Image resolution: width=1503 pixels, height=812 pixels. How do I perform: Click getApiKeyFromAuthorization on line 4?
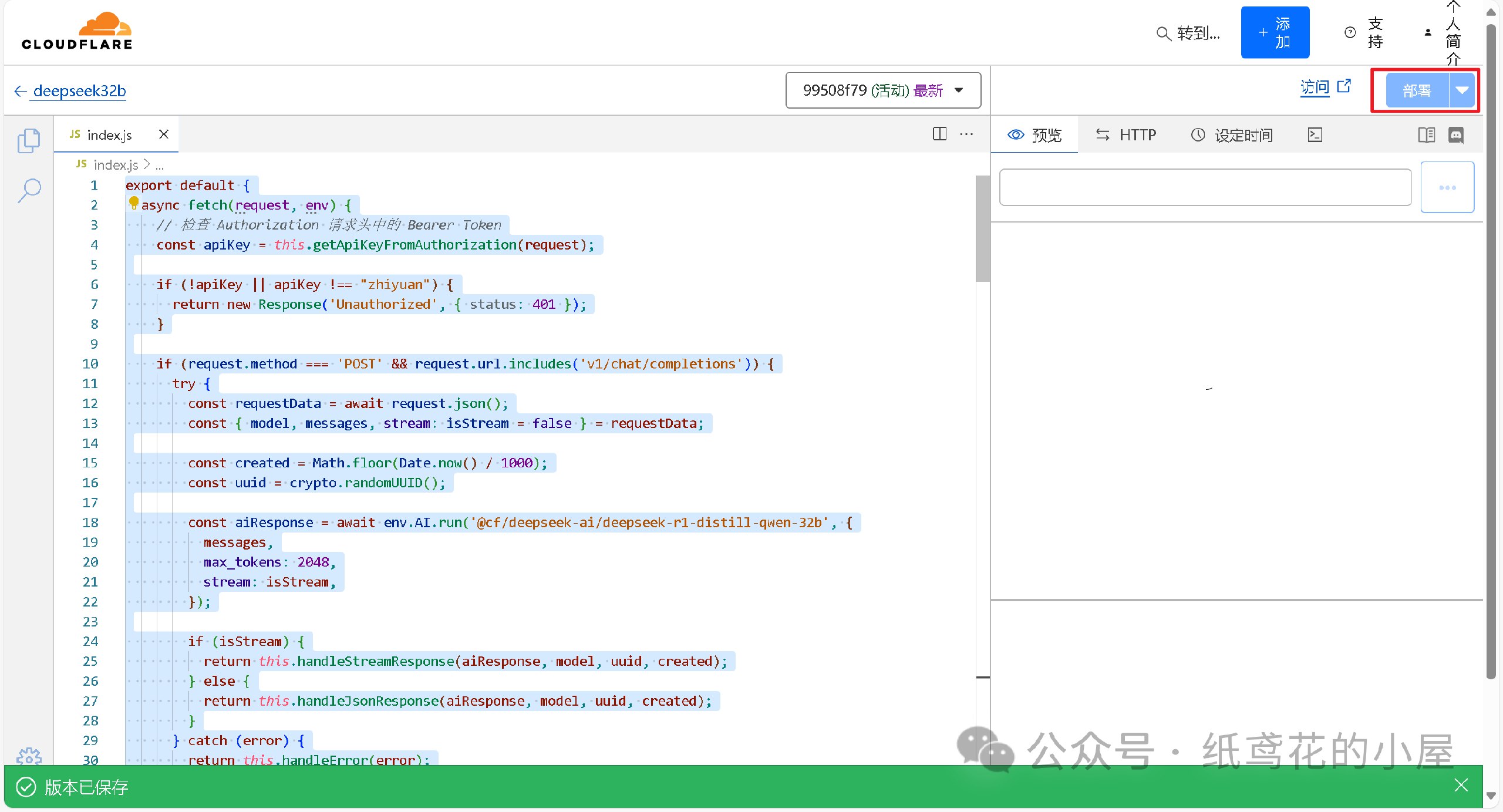[414, 245]
